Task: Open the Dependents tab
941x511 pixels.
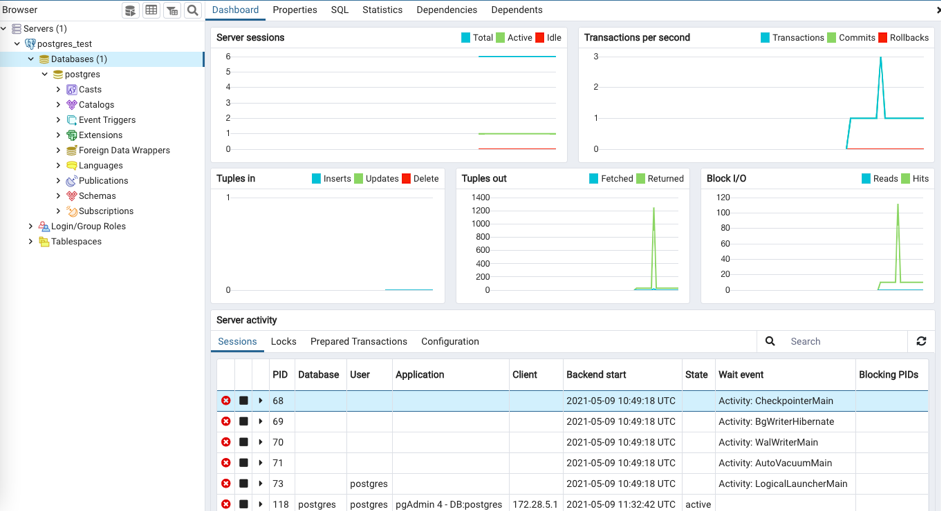Action: point(517,10)
